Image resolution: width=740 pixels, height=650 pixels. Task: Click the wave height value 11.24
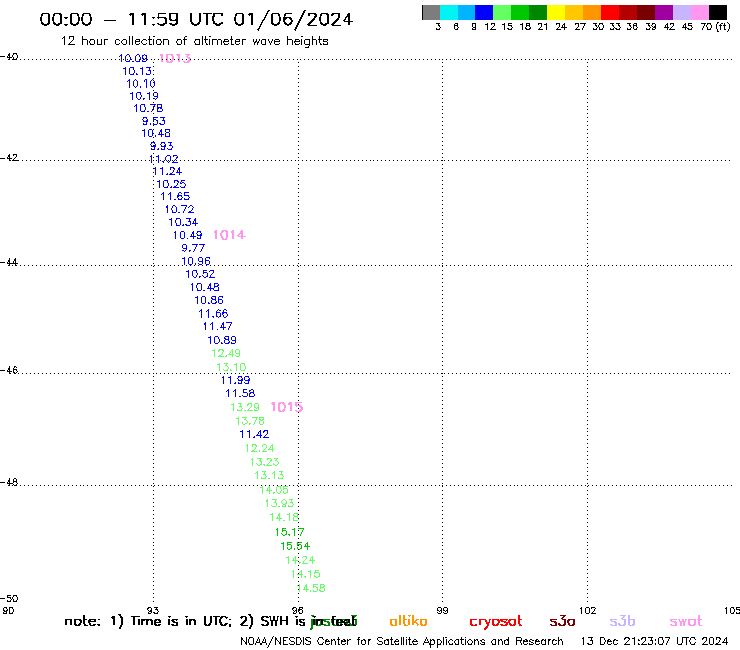[167, 171]
